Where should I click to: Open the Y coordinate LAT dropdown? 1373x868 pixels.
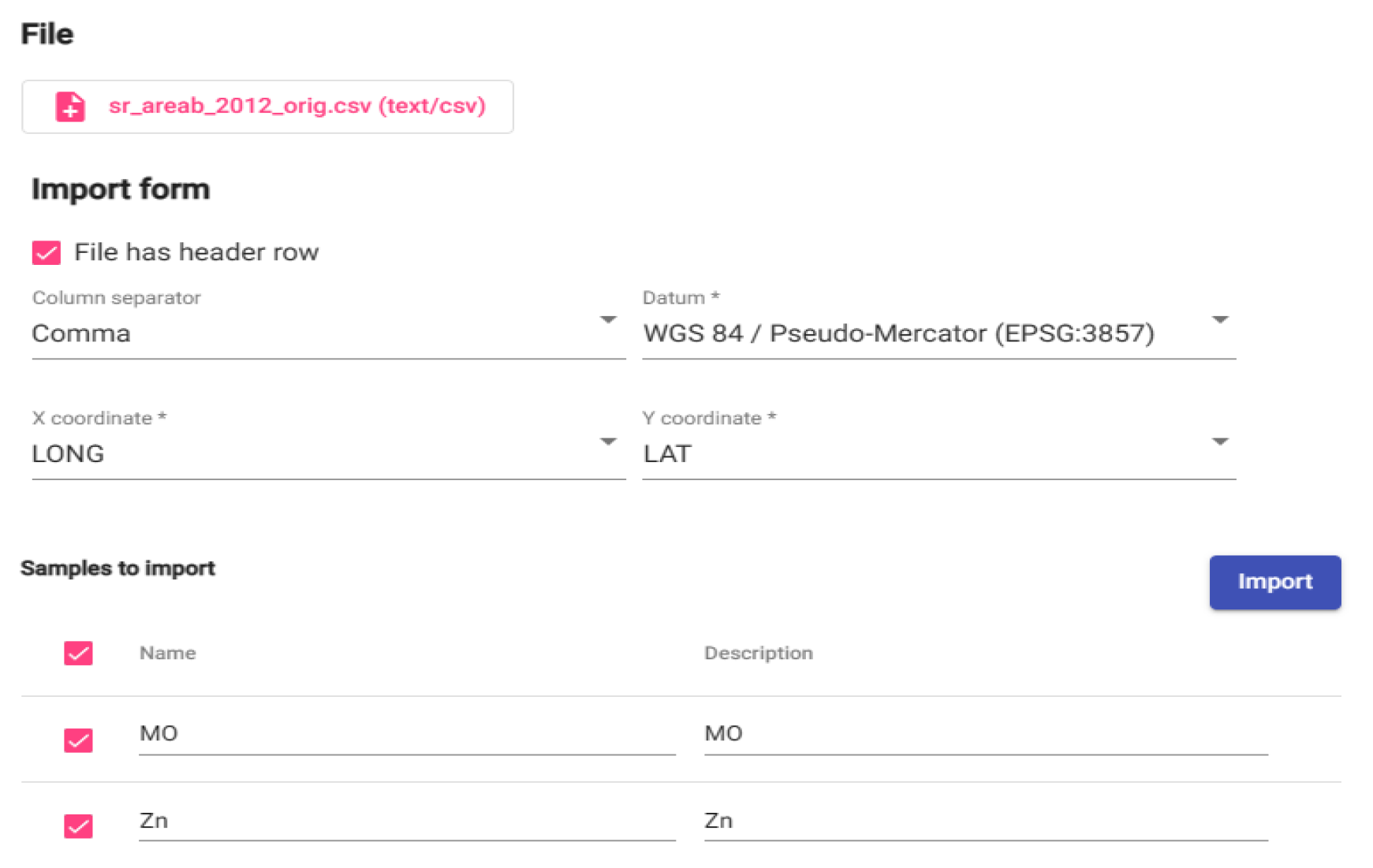point(938,453)
